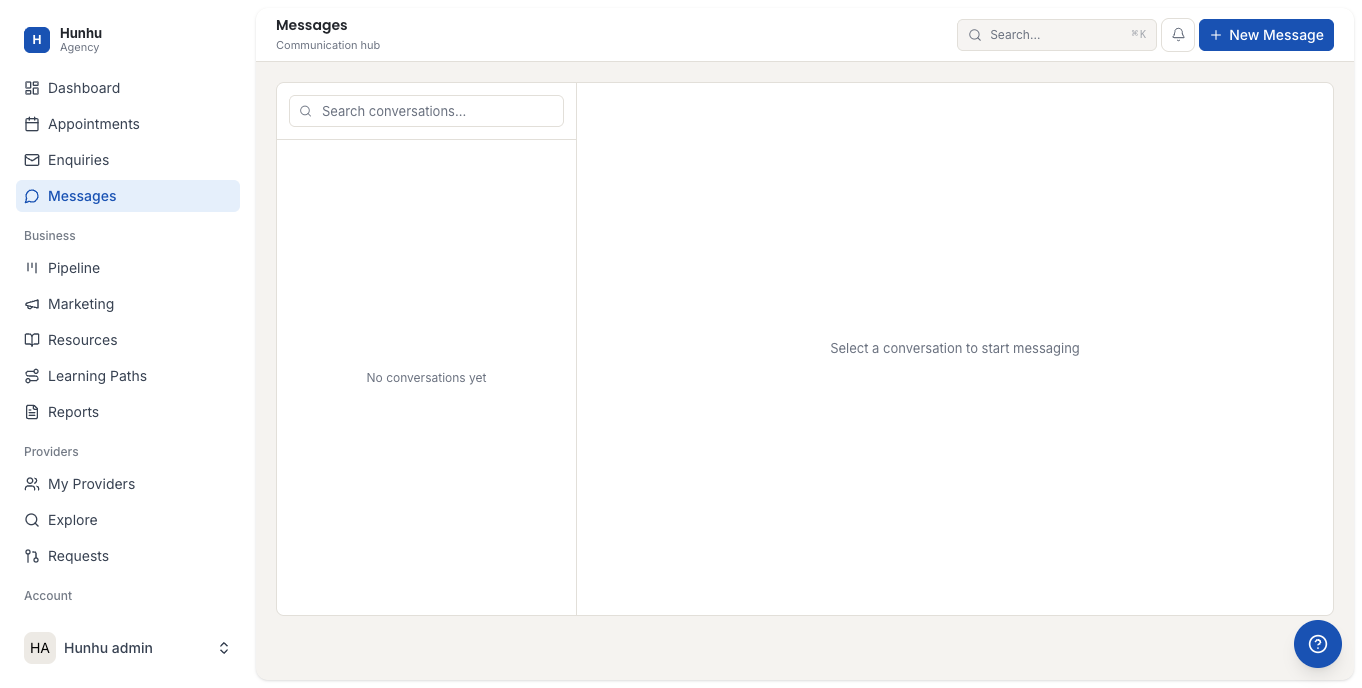Click magnifier icon in conversations search
Viewport: 1362px width, 688px height.
coord(306,111)
